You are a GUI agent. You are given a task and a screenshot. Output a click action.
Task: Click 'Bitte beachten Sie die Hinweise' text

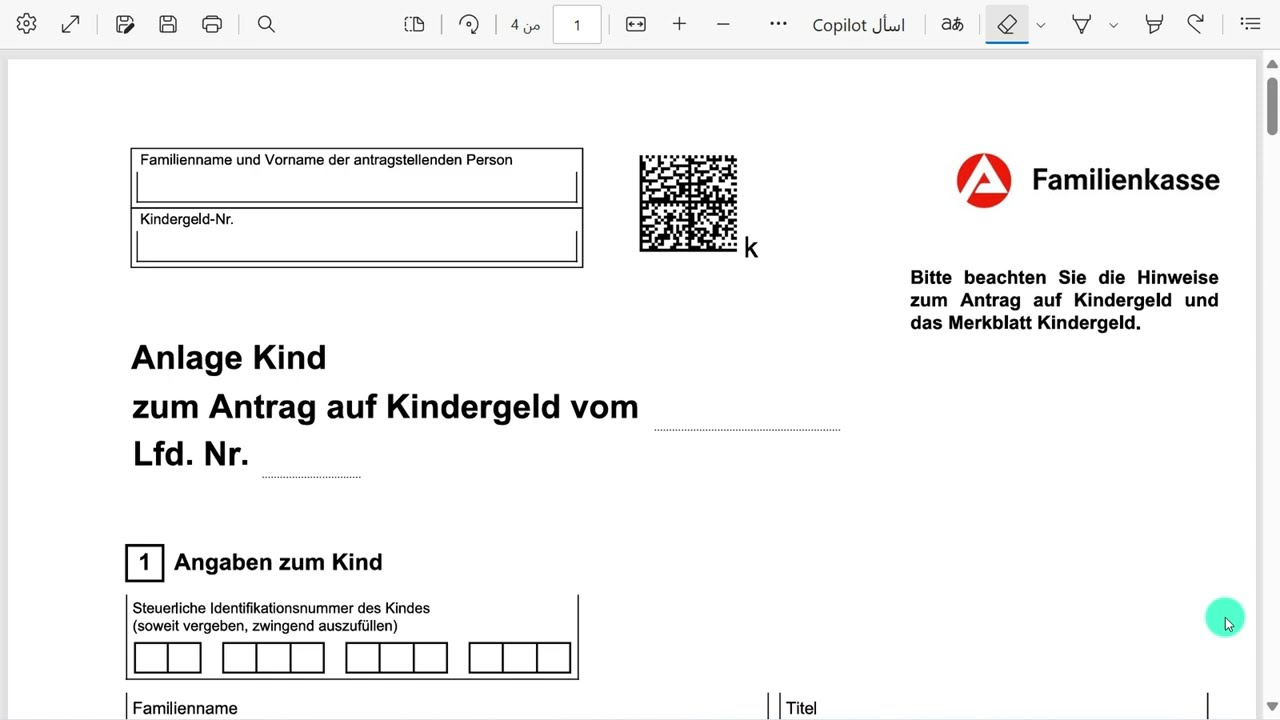click(x=1064, y=278)
